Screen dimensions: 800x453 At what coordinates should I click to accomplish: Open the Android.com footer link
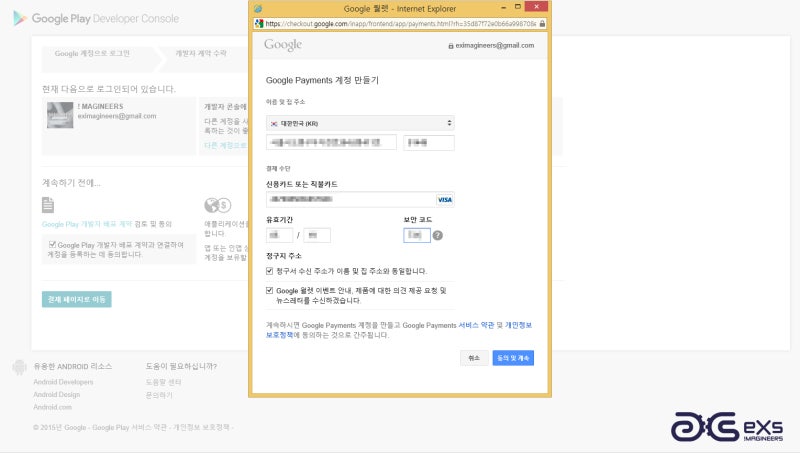coord(53,407)
